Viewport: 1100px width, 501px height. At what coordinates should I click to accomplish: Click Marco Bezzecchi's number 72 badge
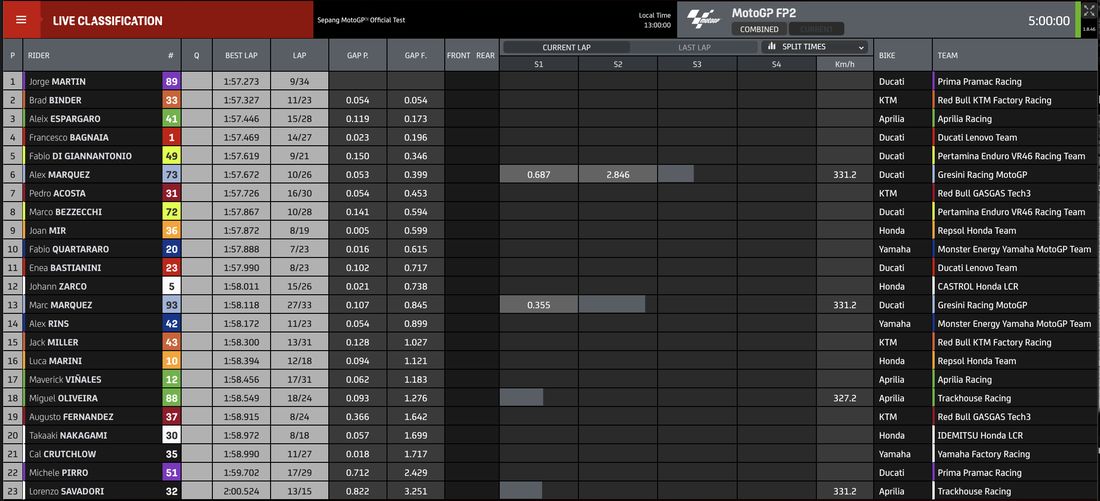[171, 212]
